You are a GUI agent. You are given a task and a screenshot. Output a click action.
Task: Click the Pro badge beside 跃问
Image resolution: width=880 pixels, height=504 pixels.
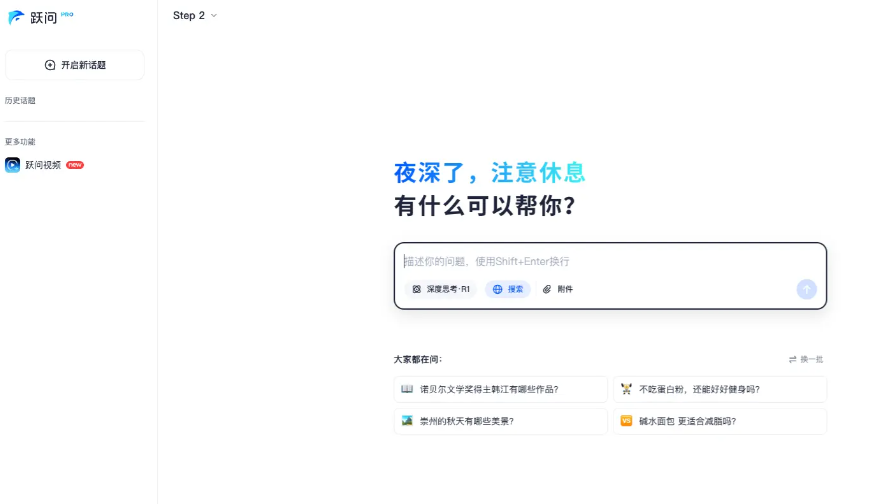[x=67, y=14]
